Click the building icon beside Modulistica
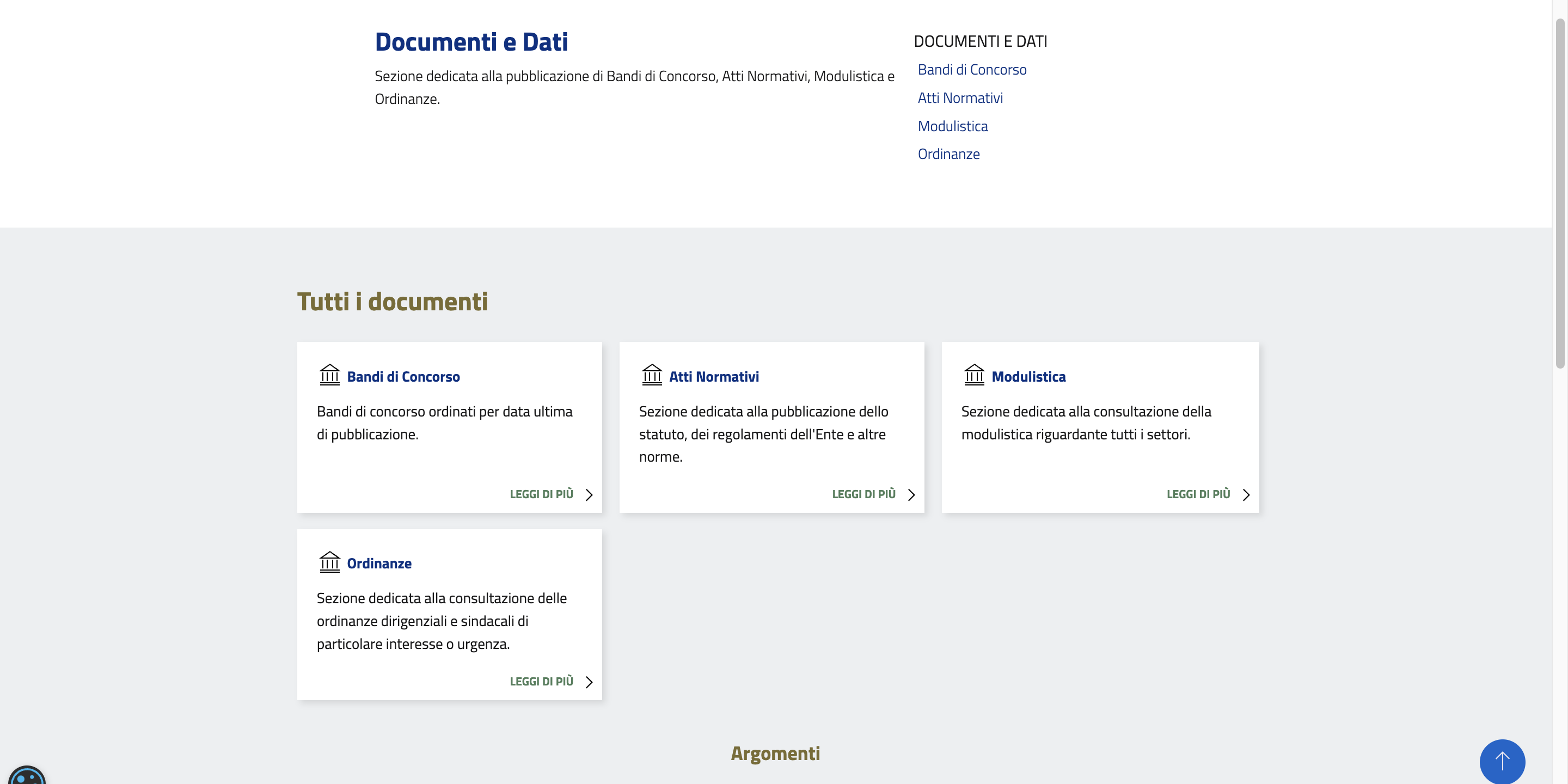This screenshot has width=1568, height=784. [x=974, y=375]
